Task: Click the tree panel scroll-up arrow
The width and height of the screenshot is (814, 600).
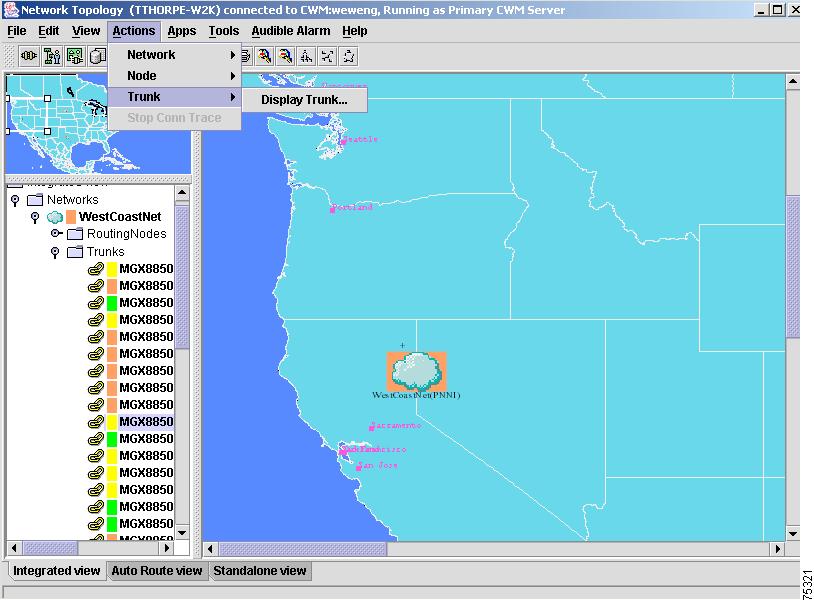Action: 182,193
